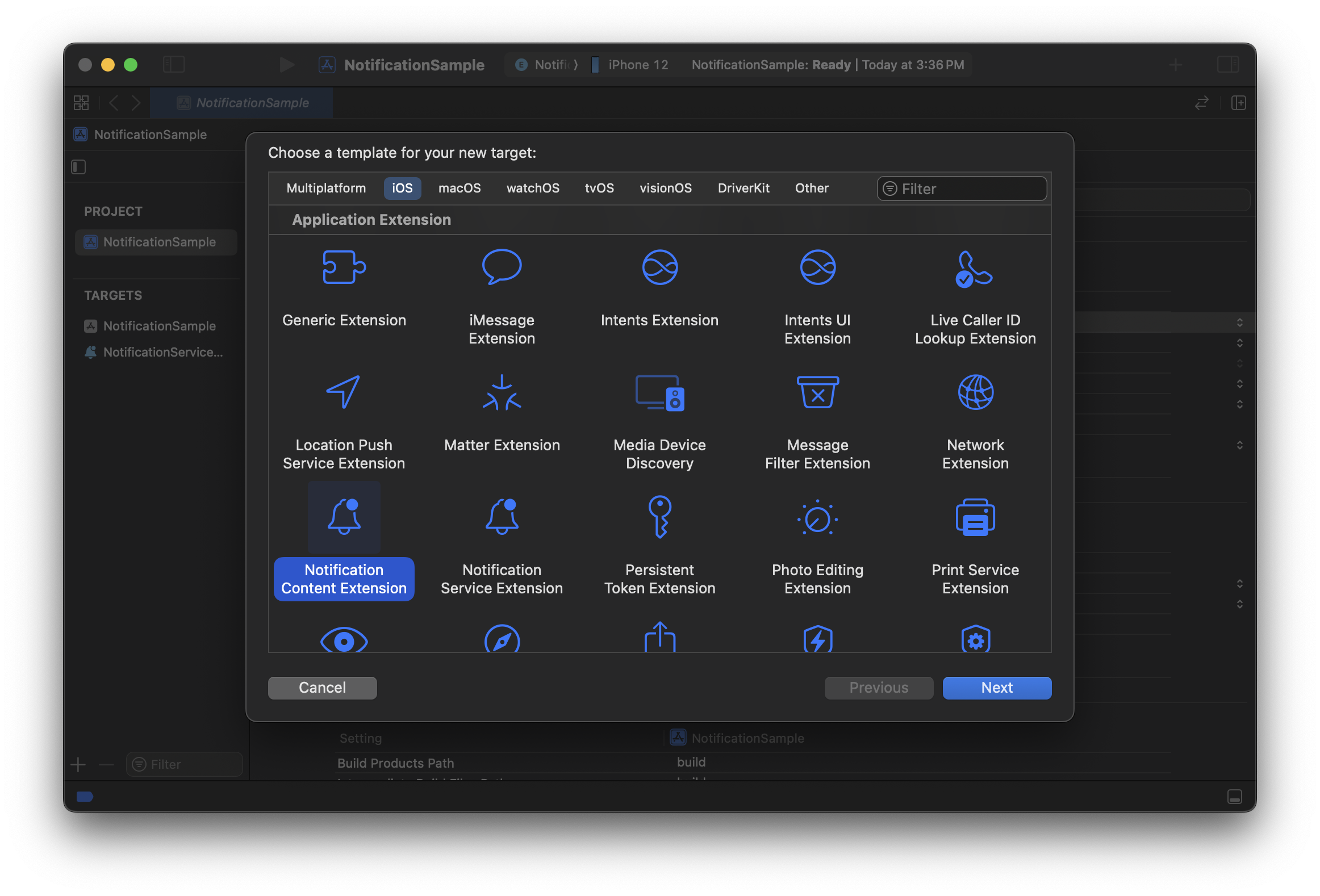Image resolution: width=1320 pixels, height=896 pixels.
Task: Choose the iMessage Extension template icon
Action: coord(502,267)
